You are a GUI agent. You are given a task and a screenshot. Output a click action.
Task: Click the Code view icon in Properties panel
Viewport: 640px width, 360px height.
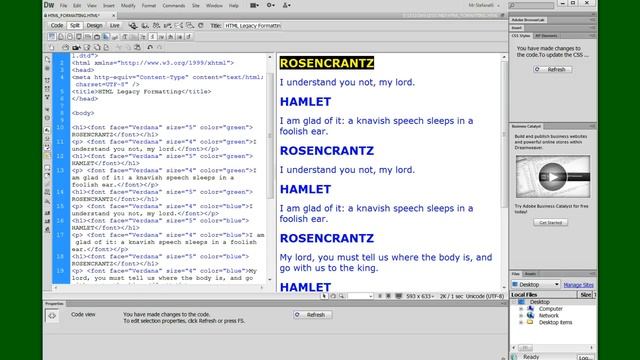pyautogui.click(x=52, y=316)
